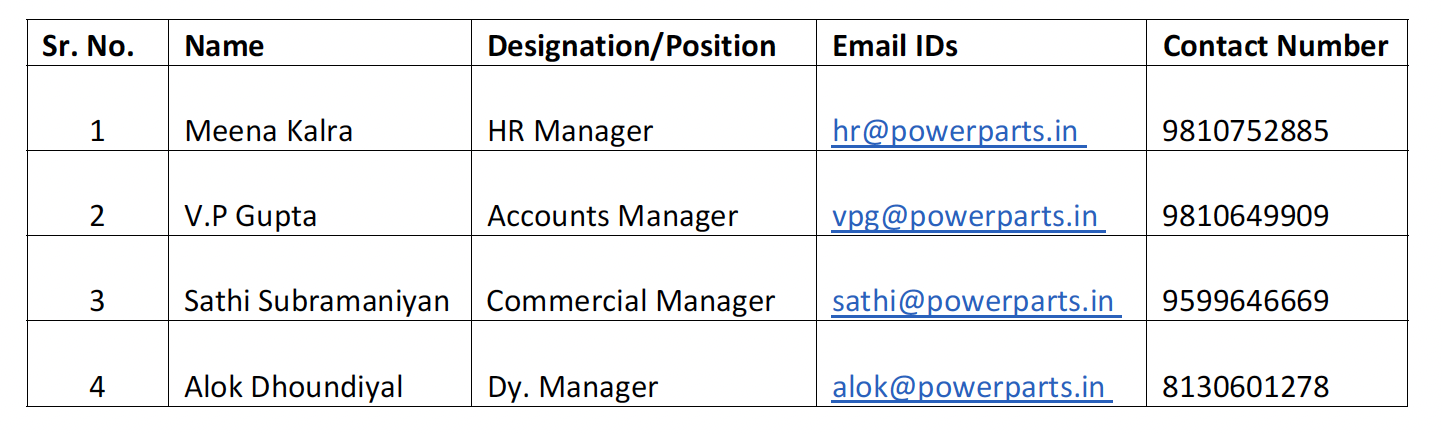Screen dimensions: 1442x434
Task: Click the Alok Dhoundiyal name cell
Action: (x=294, y=387)
